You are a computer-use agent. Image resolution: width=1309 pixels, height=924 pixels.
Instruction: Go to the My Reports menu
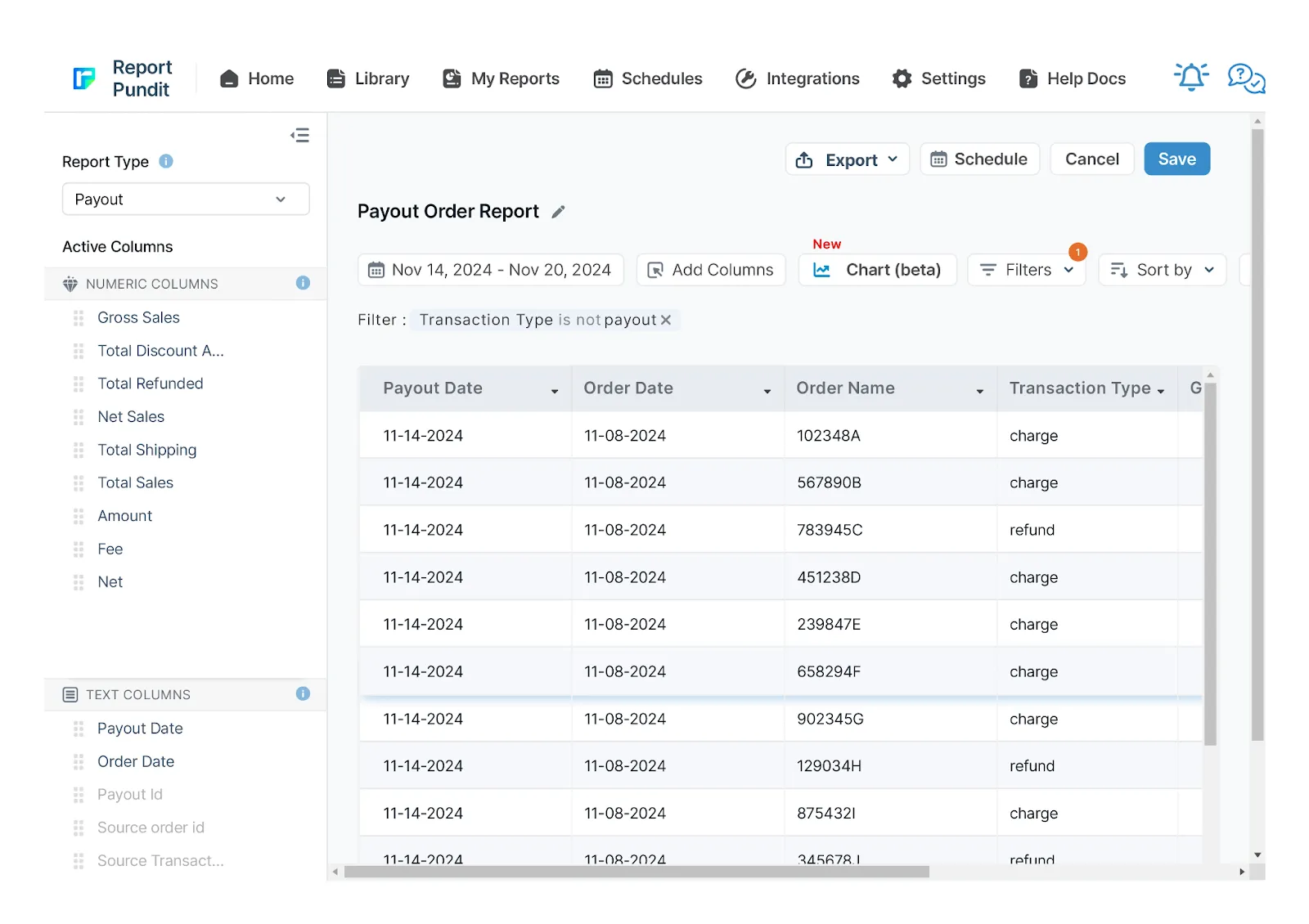pyautogui.click(x=501, y=78)
